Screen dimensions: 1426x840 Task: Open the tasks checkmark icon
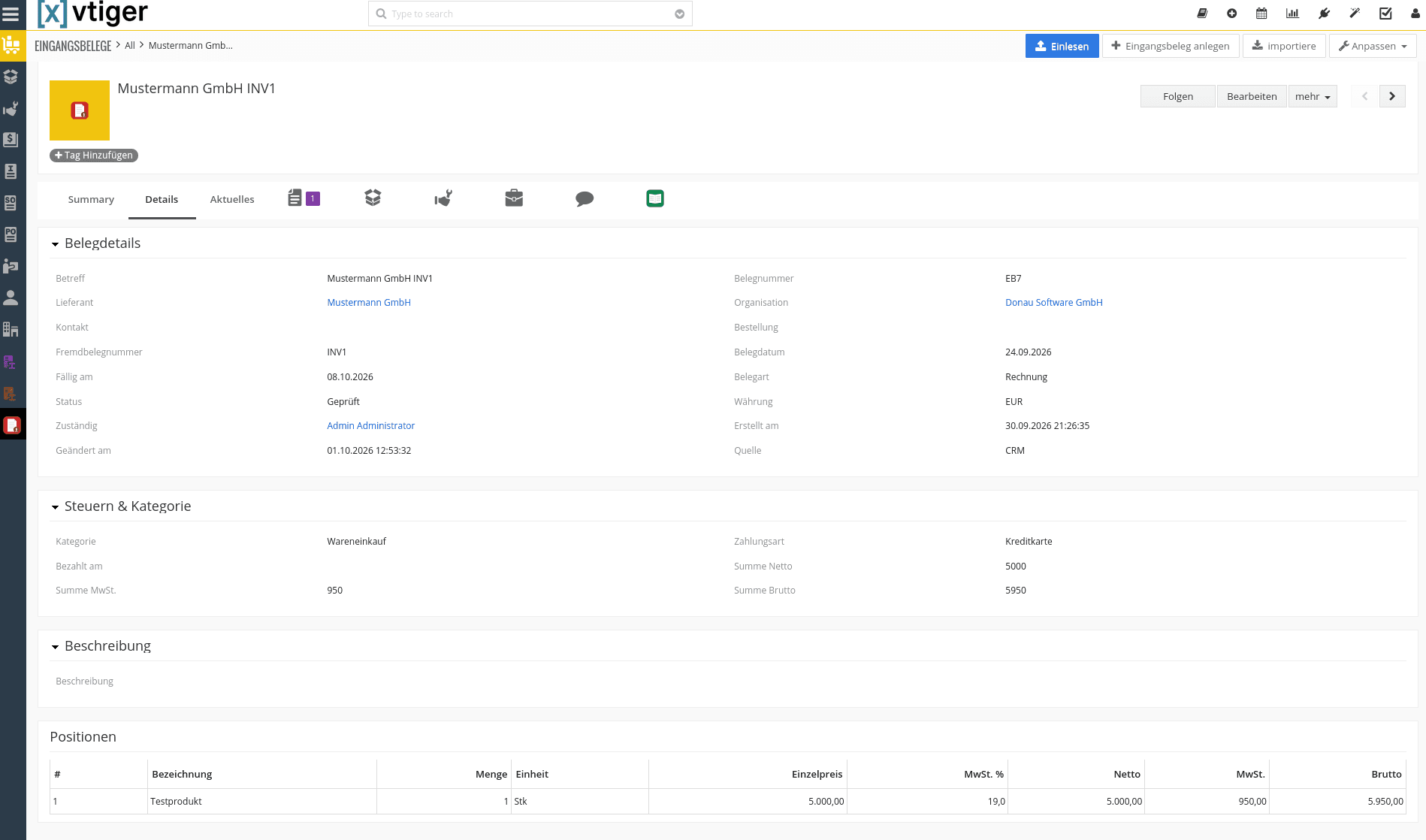(1385, 14)
